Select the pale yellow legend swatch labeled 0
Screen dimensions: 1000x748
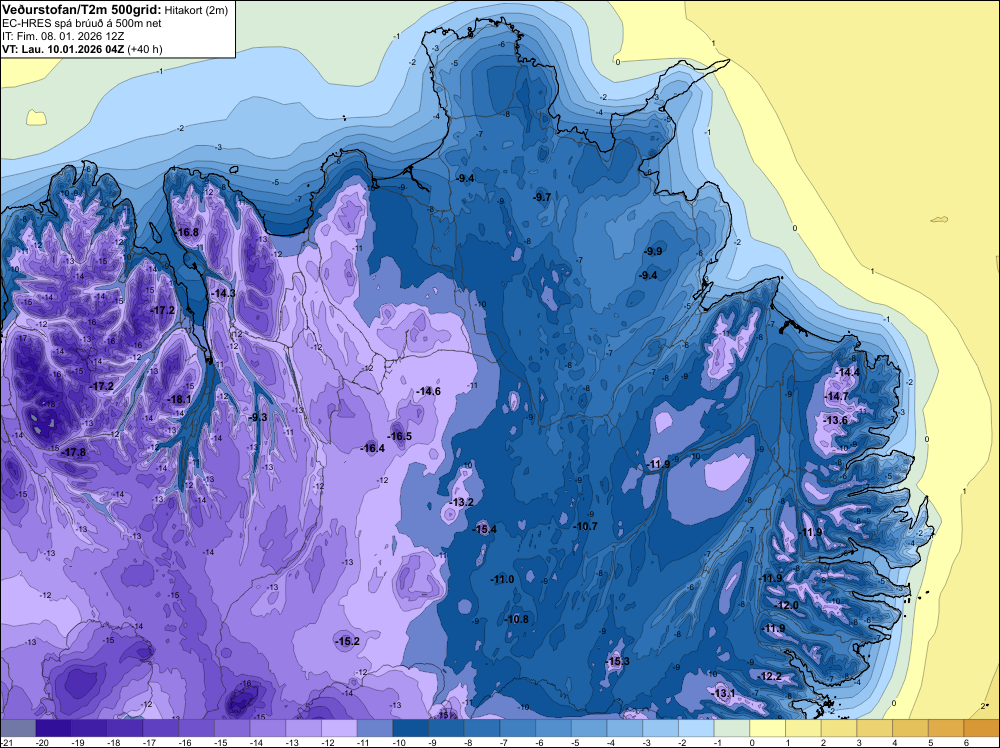click(768, 728)
